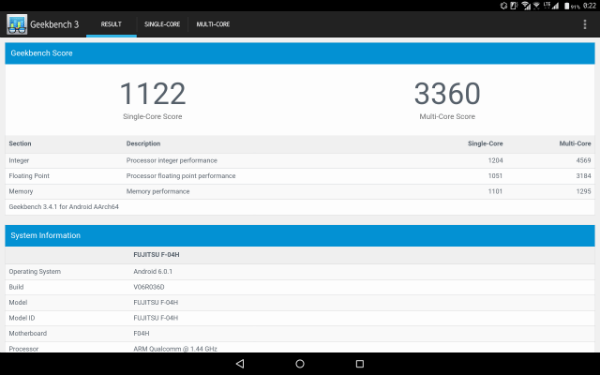600x375 pixels.
Task: Tap 'Geekbench 3.4.1 for Android AArch64' text
Action: pyautogui.click(x=64, y=207)
